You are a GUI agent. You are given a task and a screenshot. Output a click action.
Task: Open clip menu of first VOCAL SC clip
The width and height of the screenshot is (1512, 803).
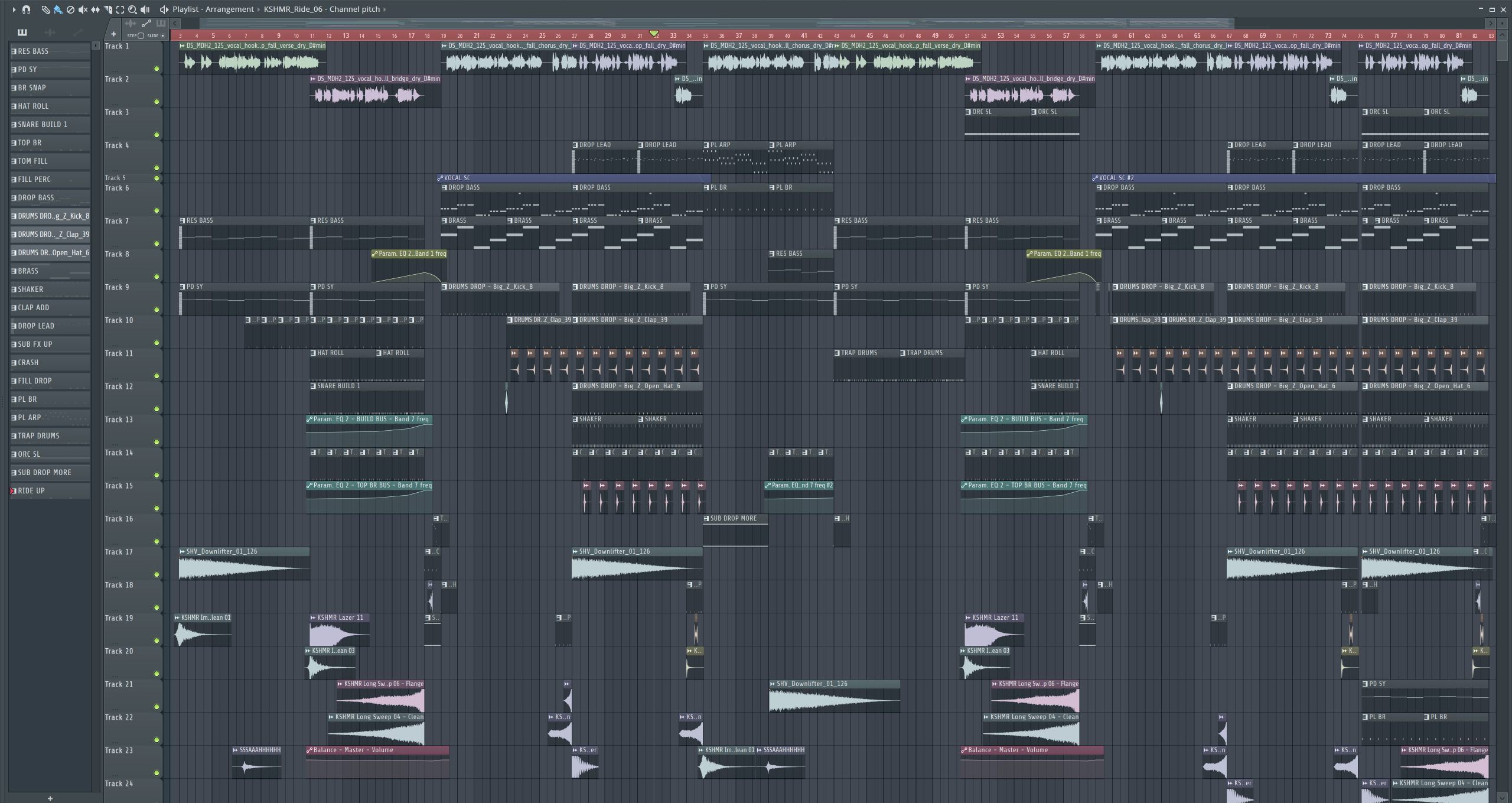tap(440, 178)
